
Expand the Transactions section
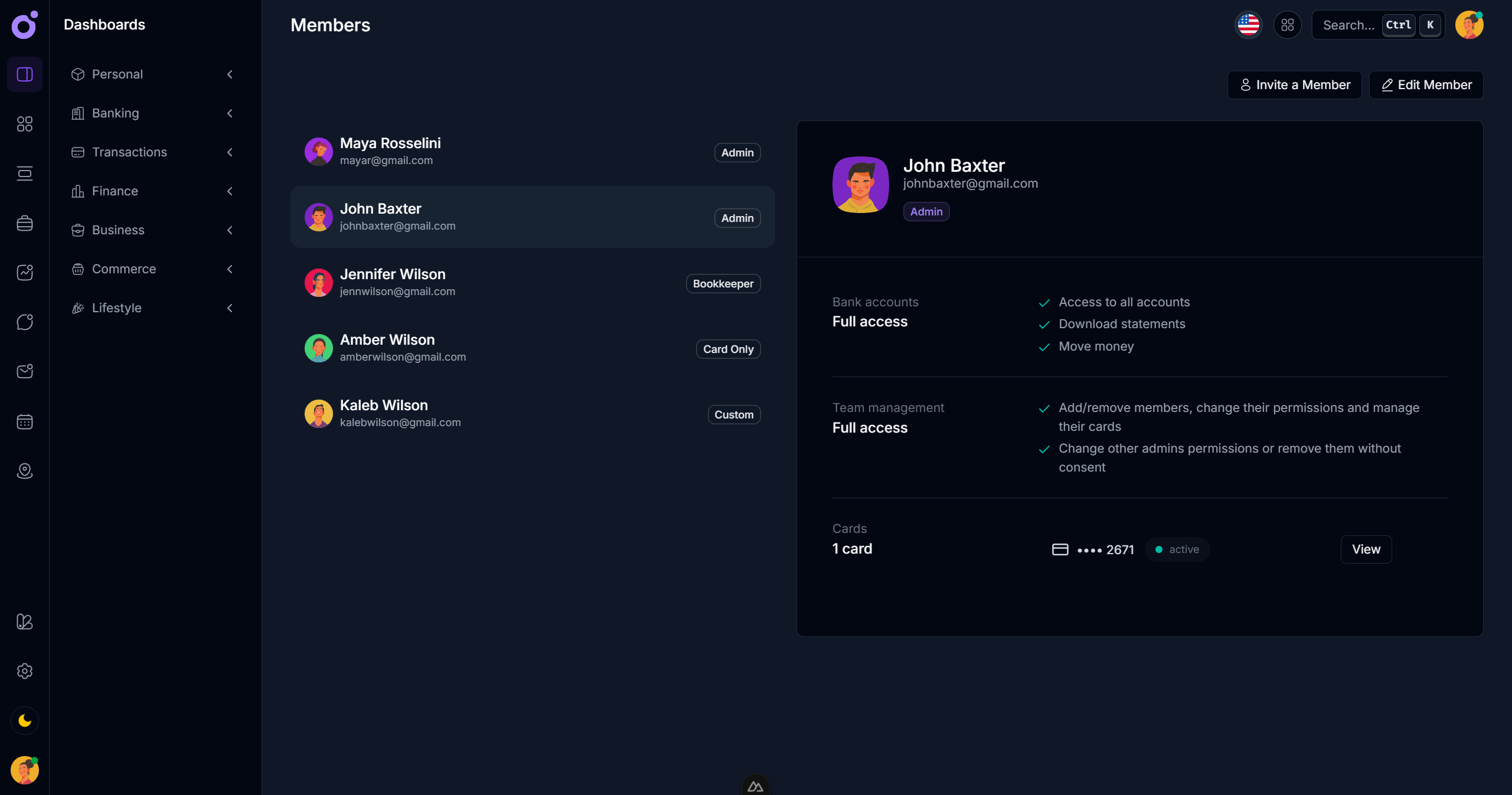click(x=230, y=152)
